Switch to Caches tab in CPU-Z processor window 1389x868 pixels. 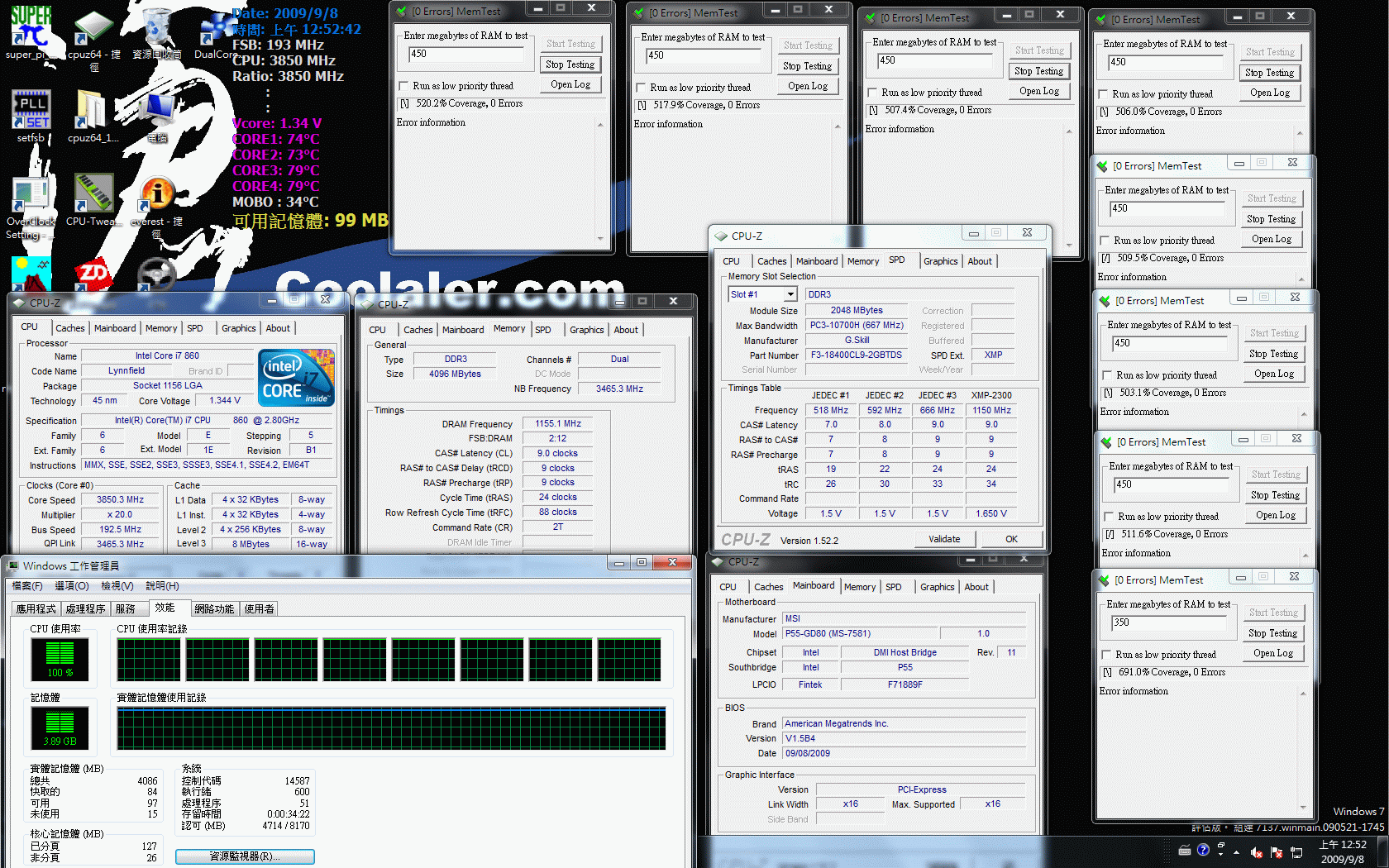point(70,328)
